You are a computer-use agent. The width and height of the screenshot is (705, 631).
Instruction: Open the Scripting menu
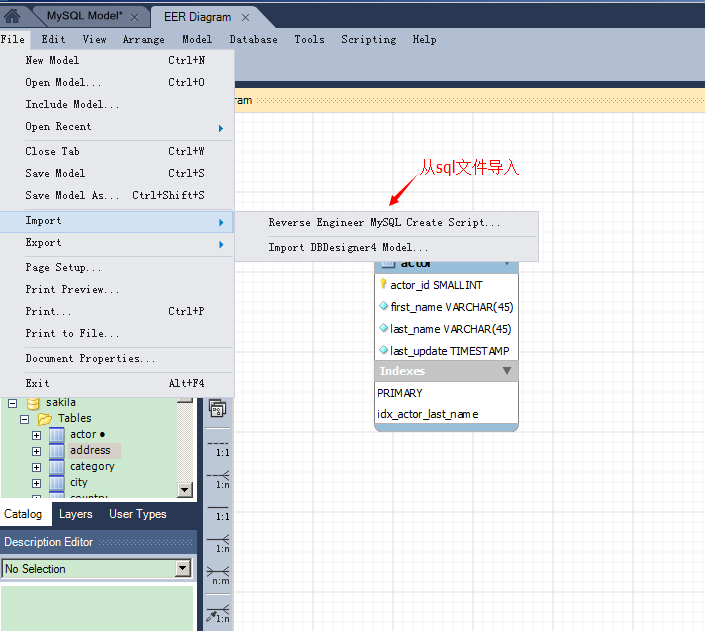pyautogui.click(x=369, y=40)
